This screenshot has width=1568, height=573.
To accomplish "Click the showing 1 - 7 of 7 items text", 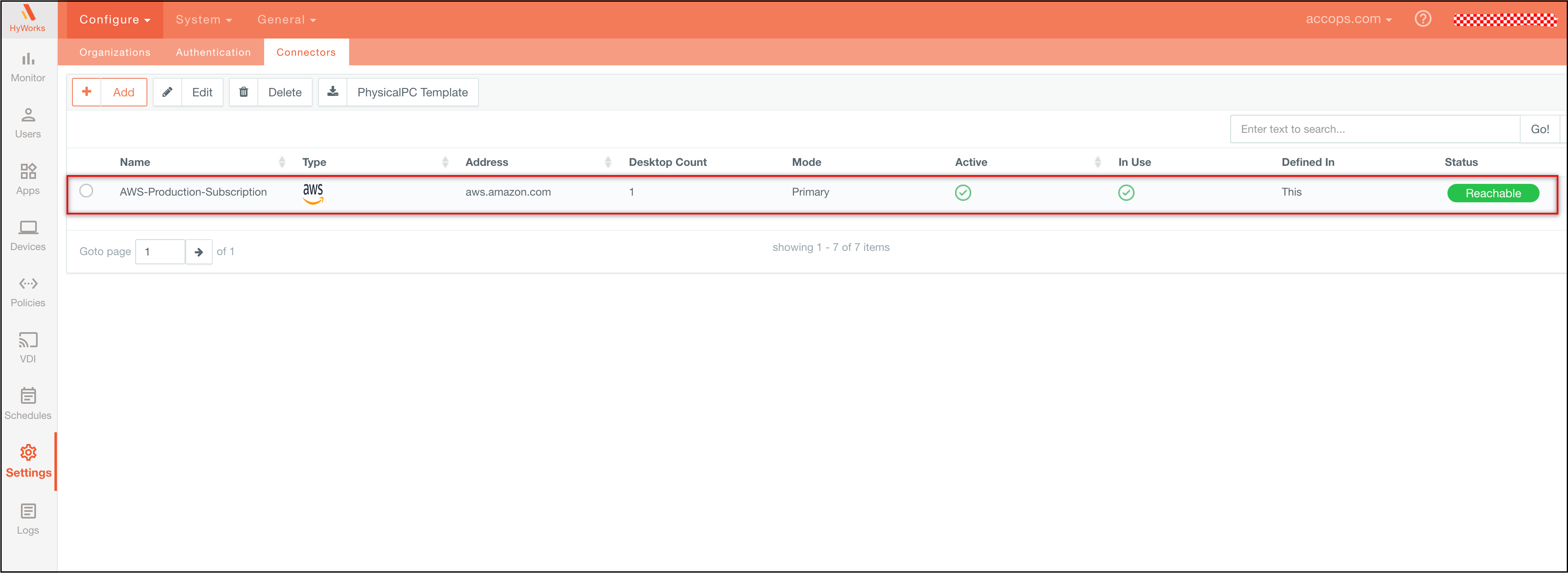I will click(x=831, y=247).
